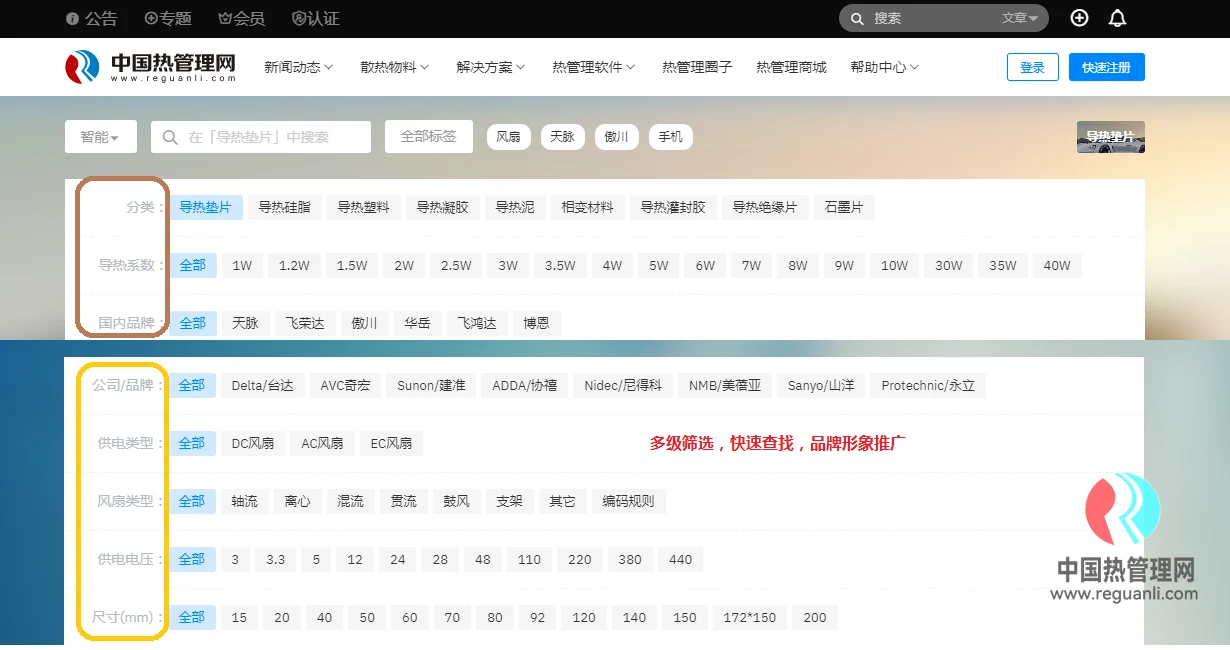Filter fan type by 轴流
Viewport: 1230px width, 650px height.
[x=244, y=501]
